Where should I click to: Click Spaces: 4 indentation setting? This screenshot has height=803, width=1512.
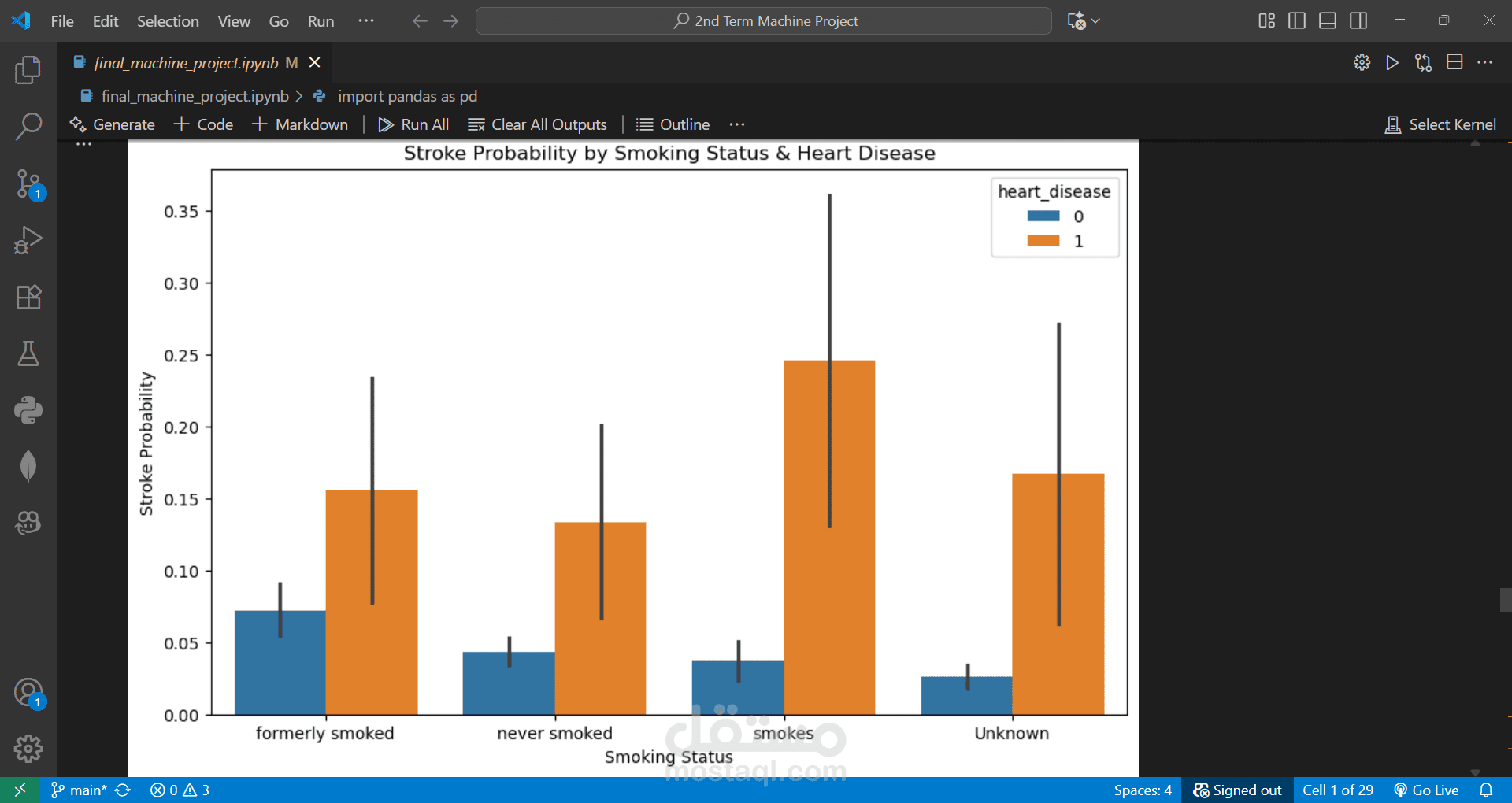[x=1143, y=790]
